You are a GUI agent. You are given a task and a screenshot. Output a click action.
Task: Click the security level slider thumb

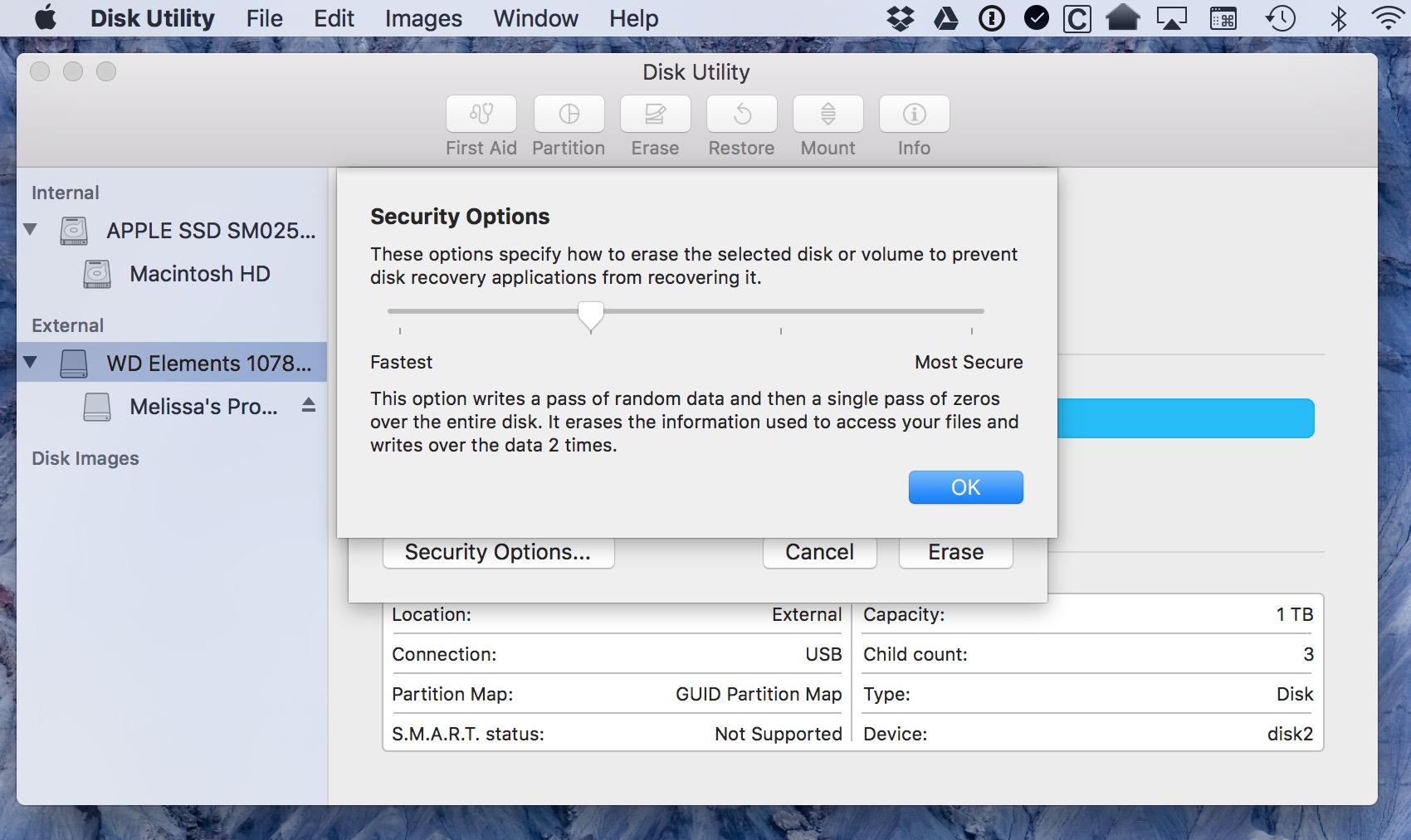click(591, 315)
